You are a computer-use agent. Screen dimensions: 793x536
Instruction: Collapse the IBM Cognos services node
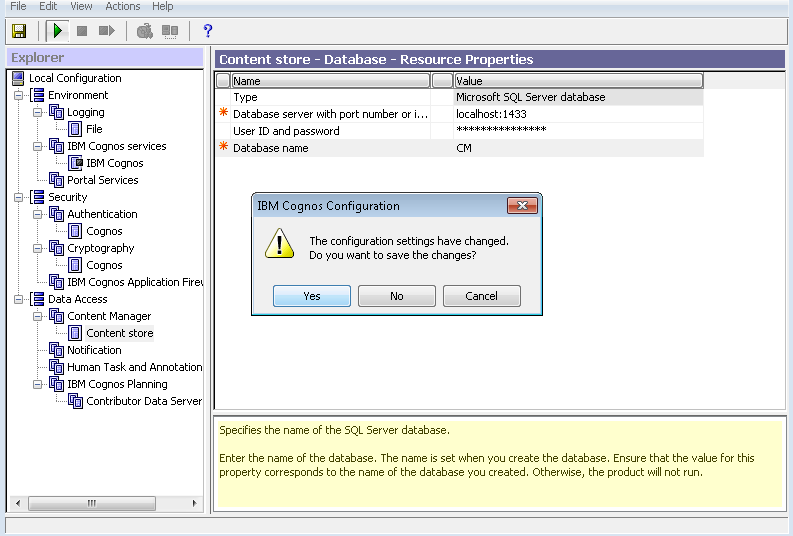pos(37,146)
